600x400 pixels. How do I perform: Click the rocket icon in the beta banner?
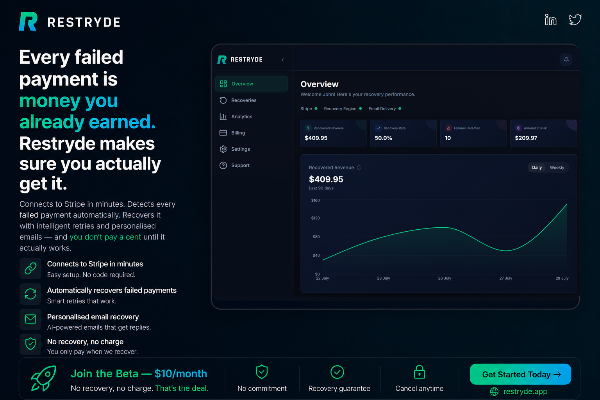coord(44,379)
